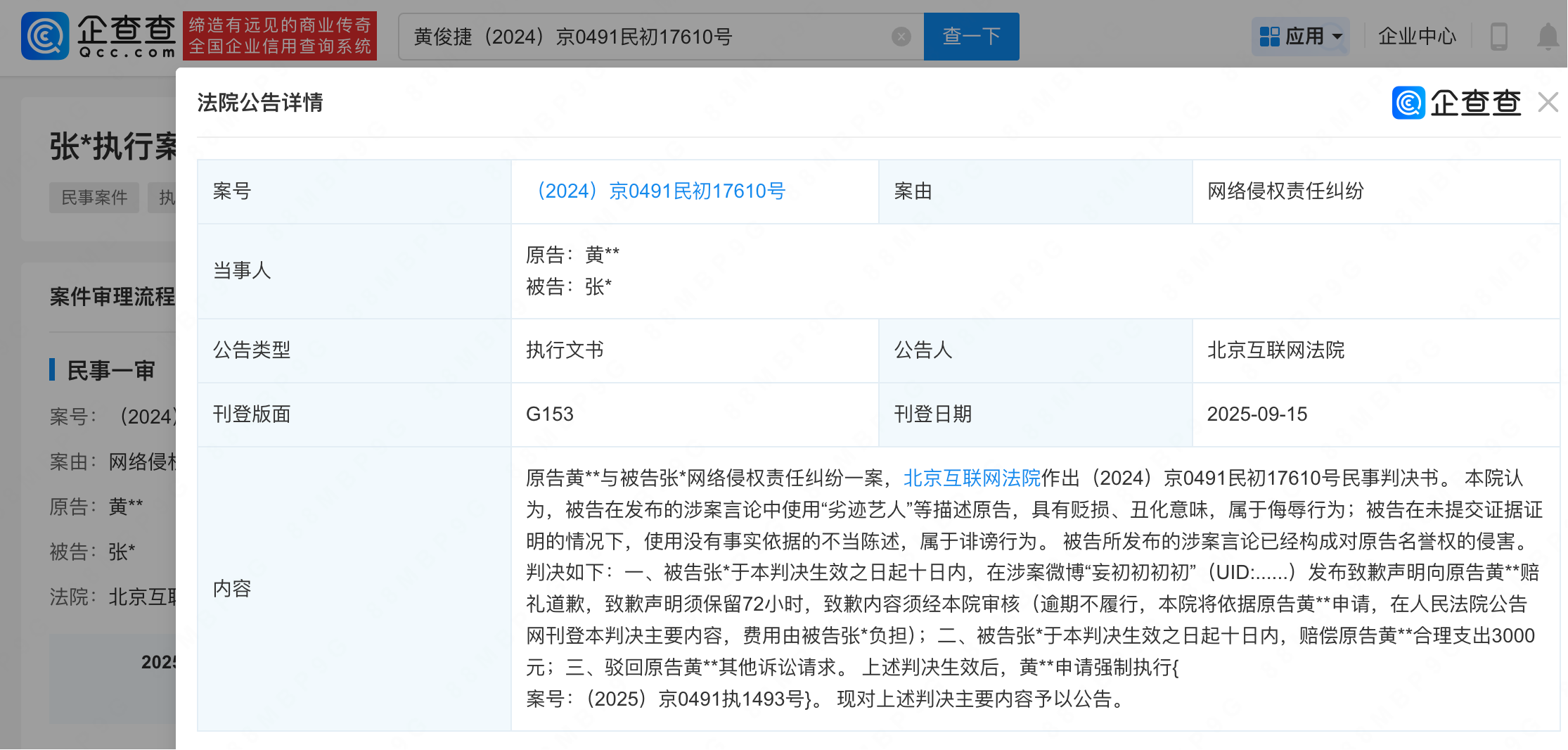Click the grid icon beside 应用
This screenshot has height=750, width=1568.
pos(1269,37)
